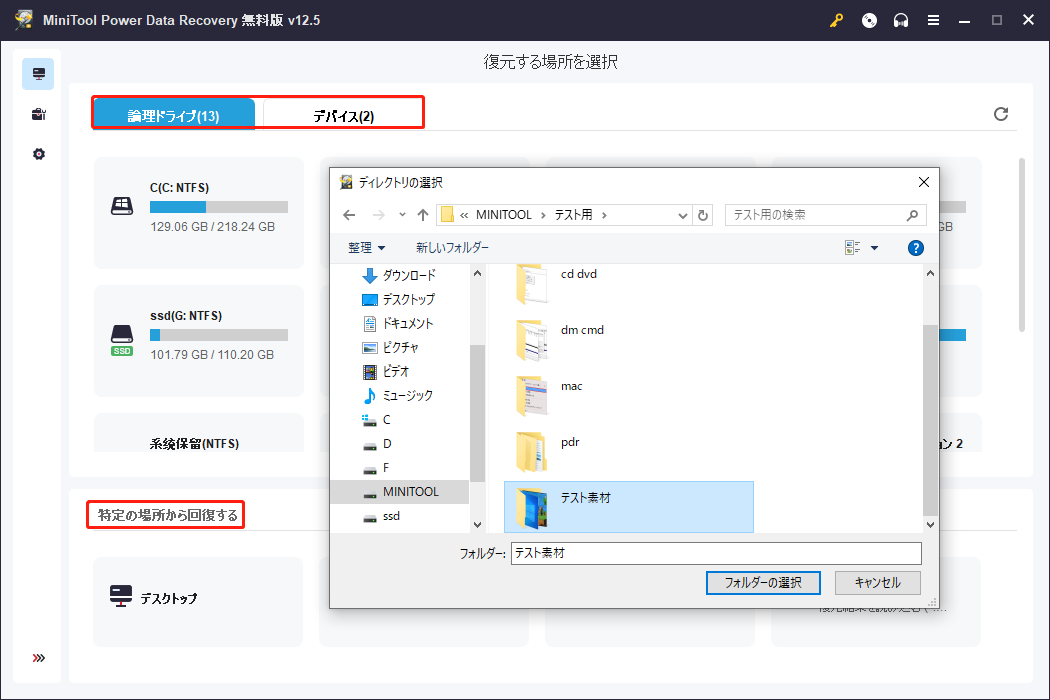1050x700 pixels.
Task: Select ドキュメント in navigation tree
Action: pyautogui.click(x=398, y=324)
